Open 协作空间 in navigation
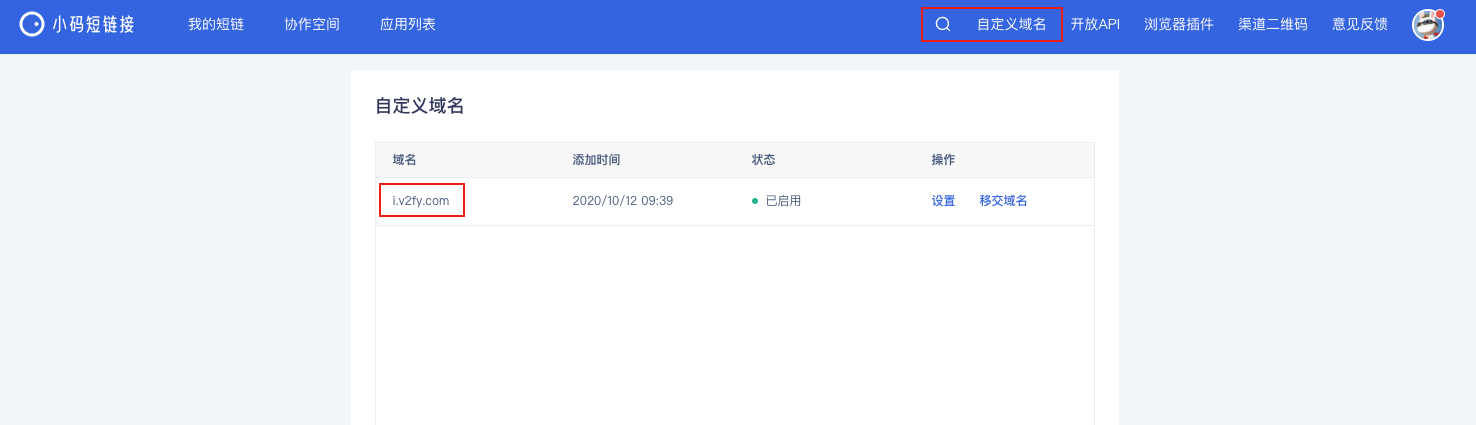This screenshot has width=1476, height=425. [x=312, y=24]
